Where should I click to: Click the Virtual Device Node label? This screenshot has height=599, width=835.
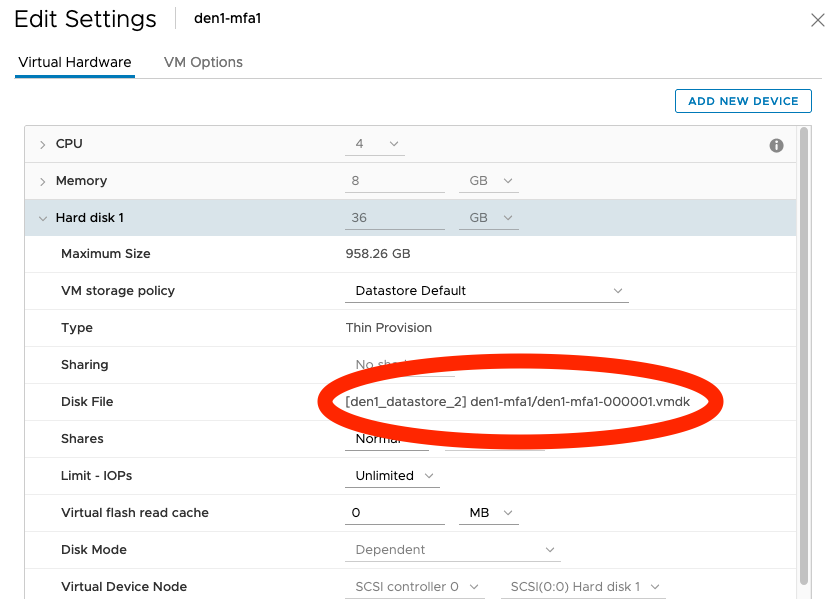click(124, 587)
